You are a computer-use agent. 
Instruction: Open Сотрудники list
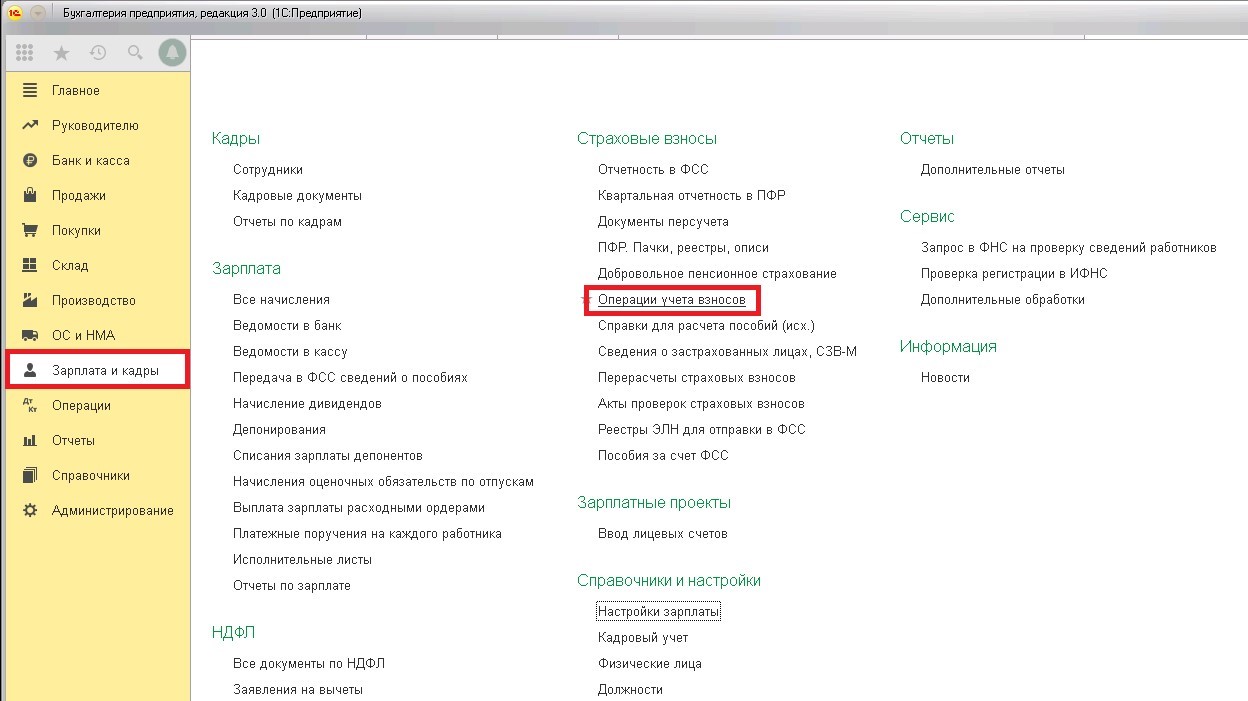[268, 170]
